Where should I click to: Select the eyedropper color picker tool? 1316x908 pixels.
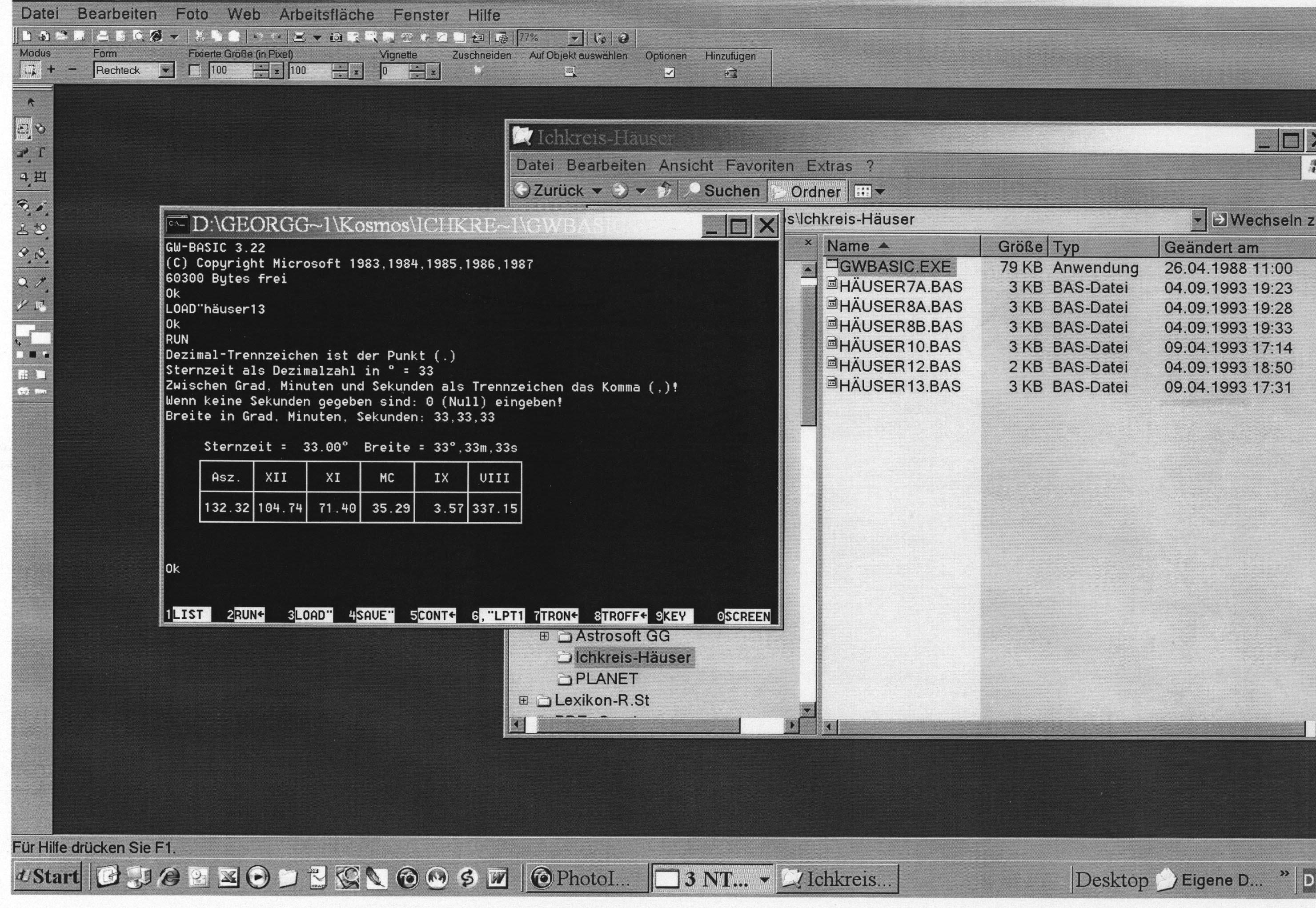click(x=41, y=282)
